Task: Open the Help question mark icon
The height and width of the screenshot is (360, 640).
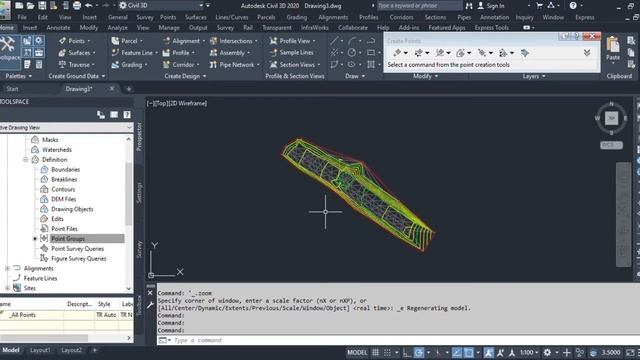Action: 573,5
